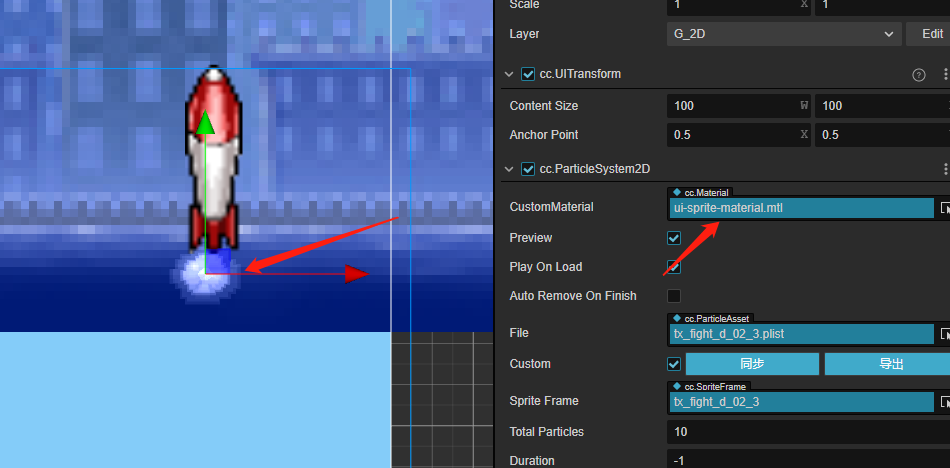Toggle the Play On Load checkbox
Image resolution: width=950 pixels, height=468 pixels.
tap(674, 267)
